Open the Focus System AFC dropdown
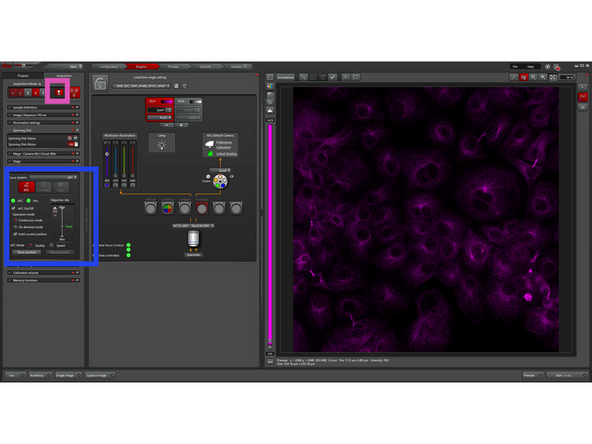Image resolution: width=592 pixels, height=444 pixels. click(54, 177)
